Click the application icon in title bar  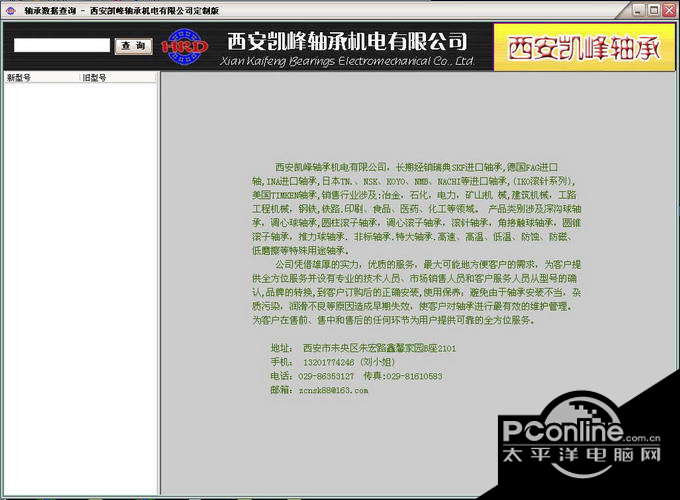click(11, 10)
